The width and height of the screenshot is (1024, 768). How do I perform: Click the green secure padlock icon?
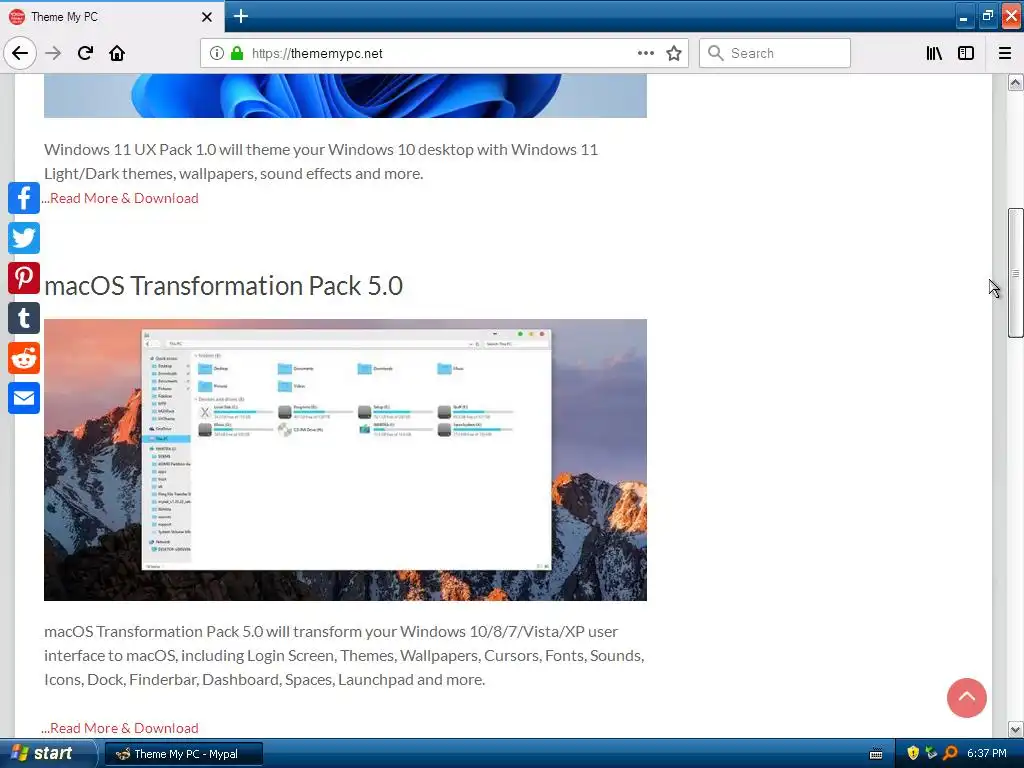237,53
